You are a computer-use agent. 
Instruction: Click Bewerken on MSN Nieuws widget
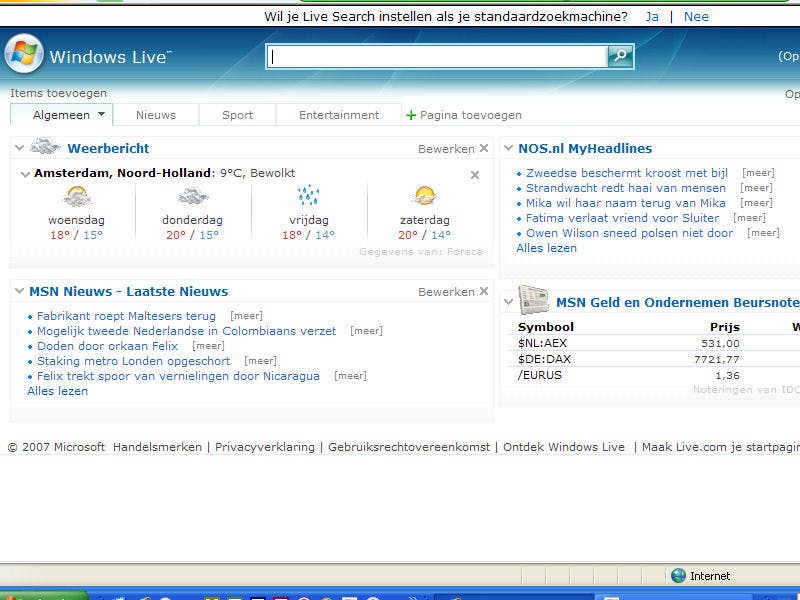coord(446,292)
